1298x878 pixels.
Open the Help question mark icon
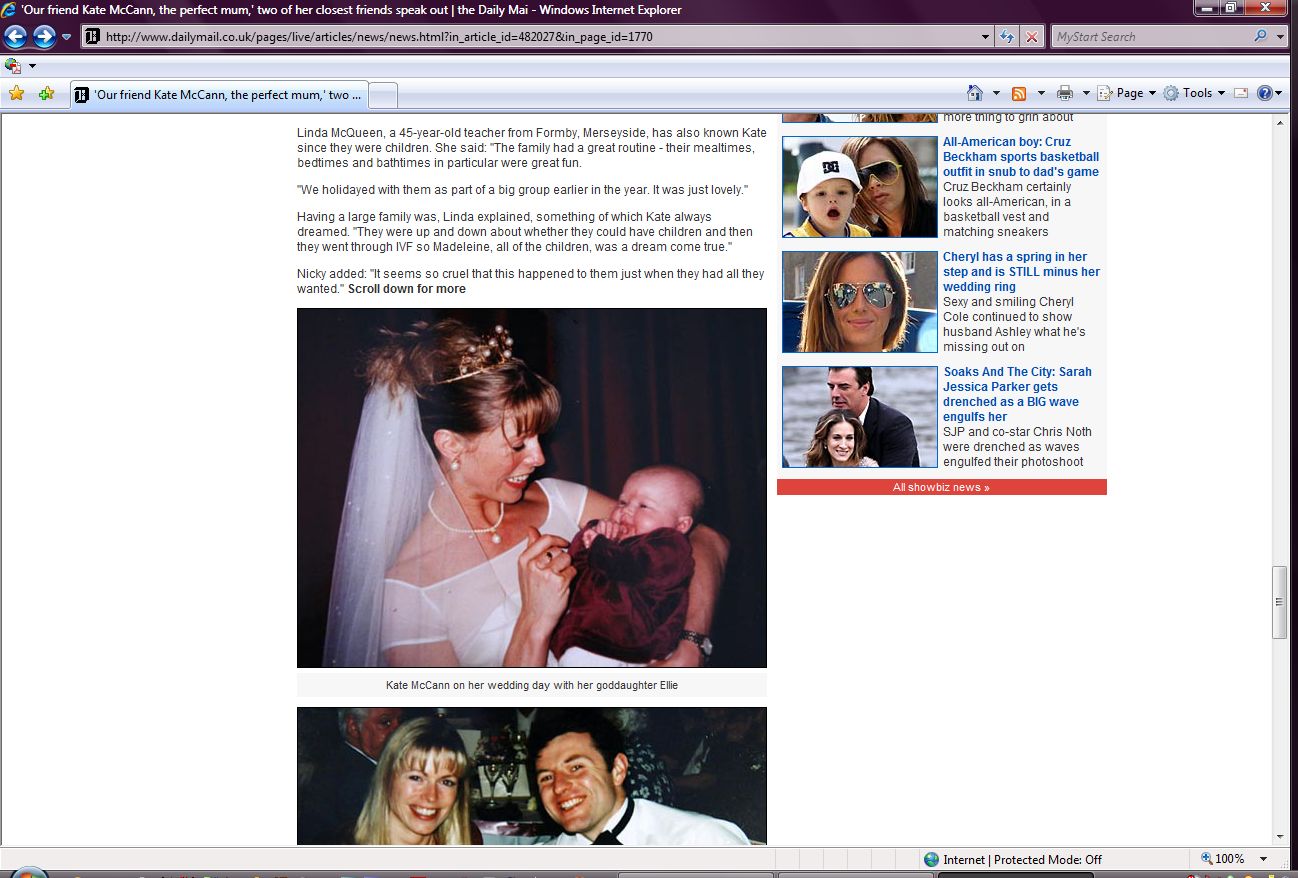tap(1264, 93)
